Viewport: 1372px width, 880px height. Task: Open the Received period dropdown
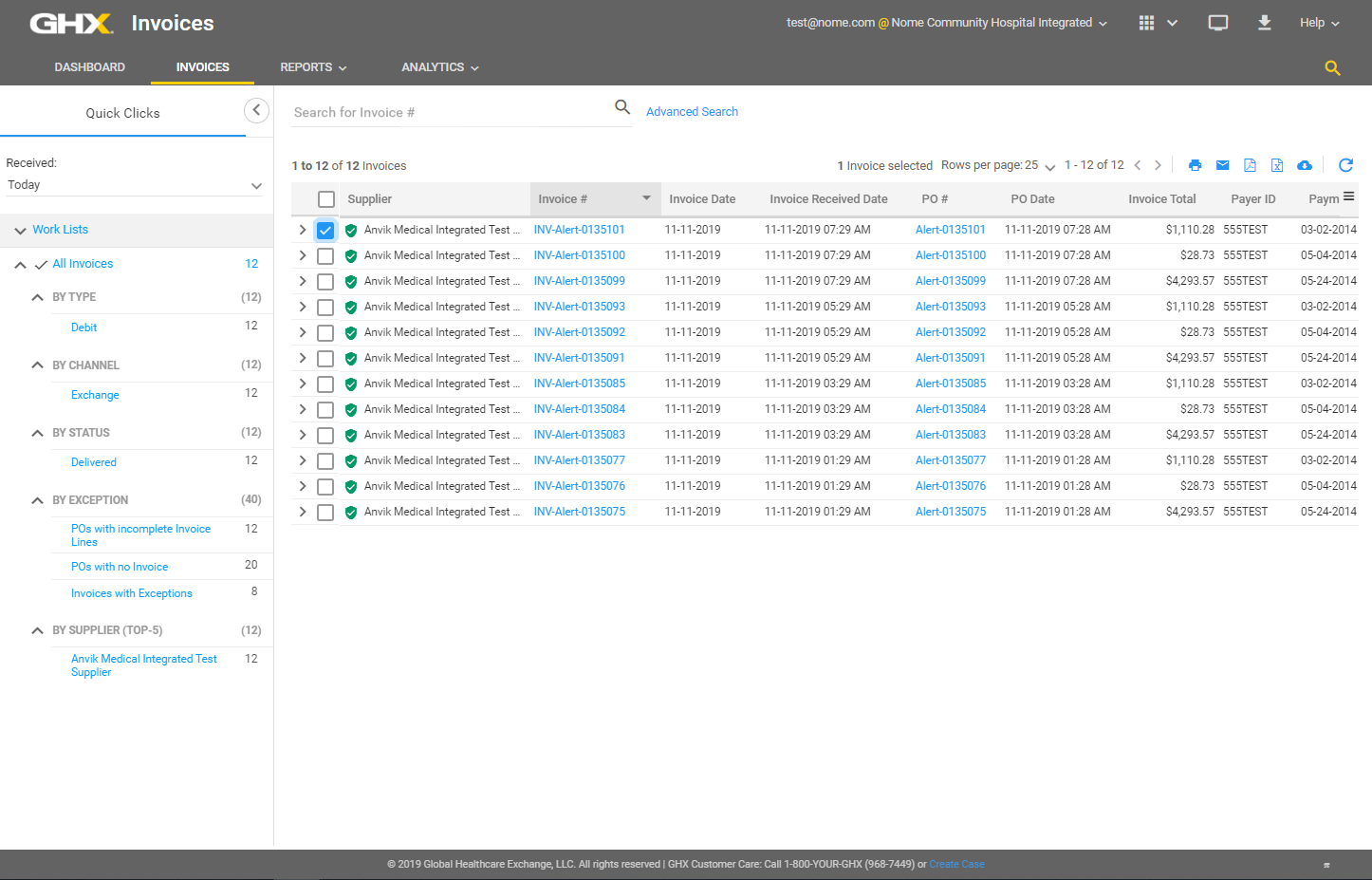[135, 185]
